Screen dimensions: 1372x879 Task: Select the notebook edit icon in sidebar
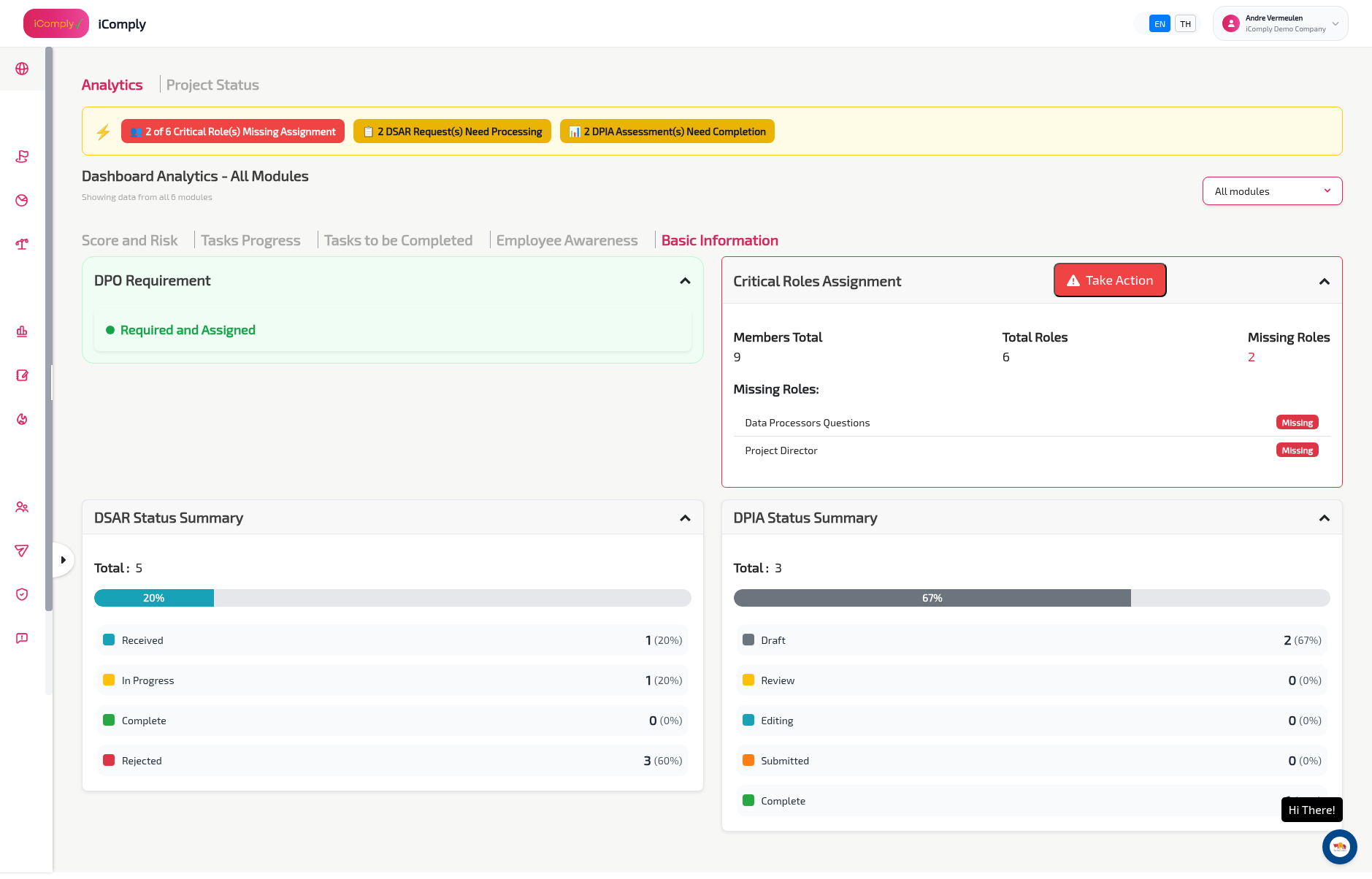click(21, 375)
